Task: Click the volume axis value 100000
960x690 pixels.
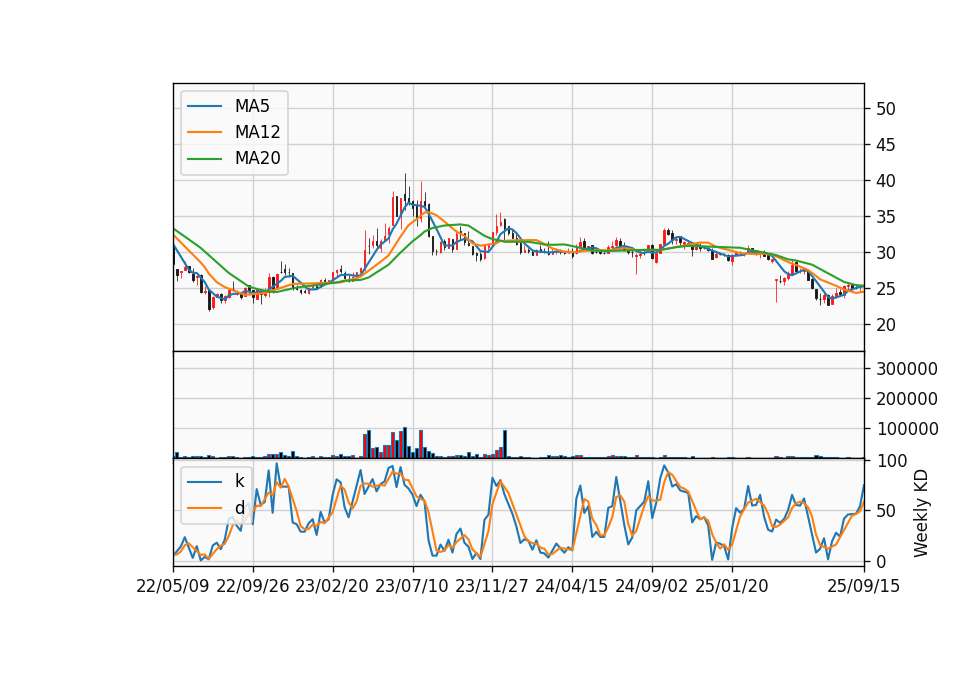Action: pyautogui.click(x=907, y=429)
